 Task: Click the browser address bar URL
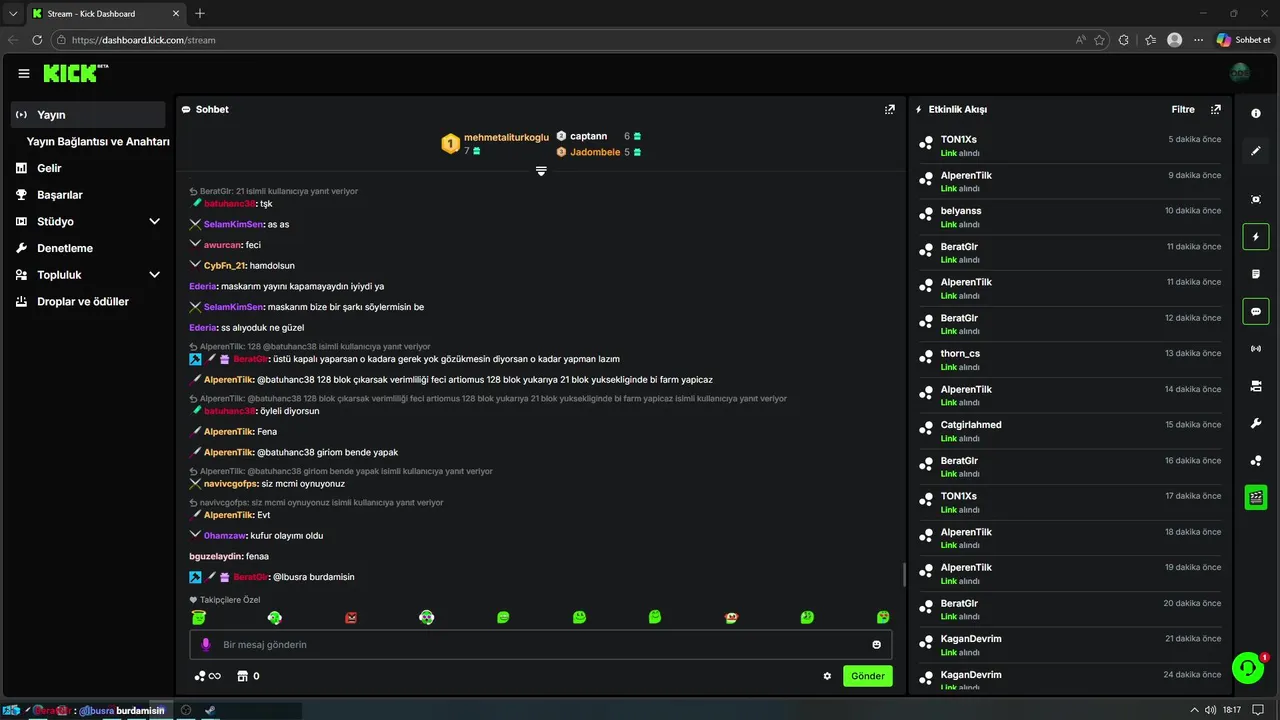click(144, 40)
